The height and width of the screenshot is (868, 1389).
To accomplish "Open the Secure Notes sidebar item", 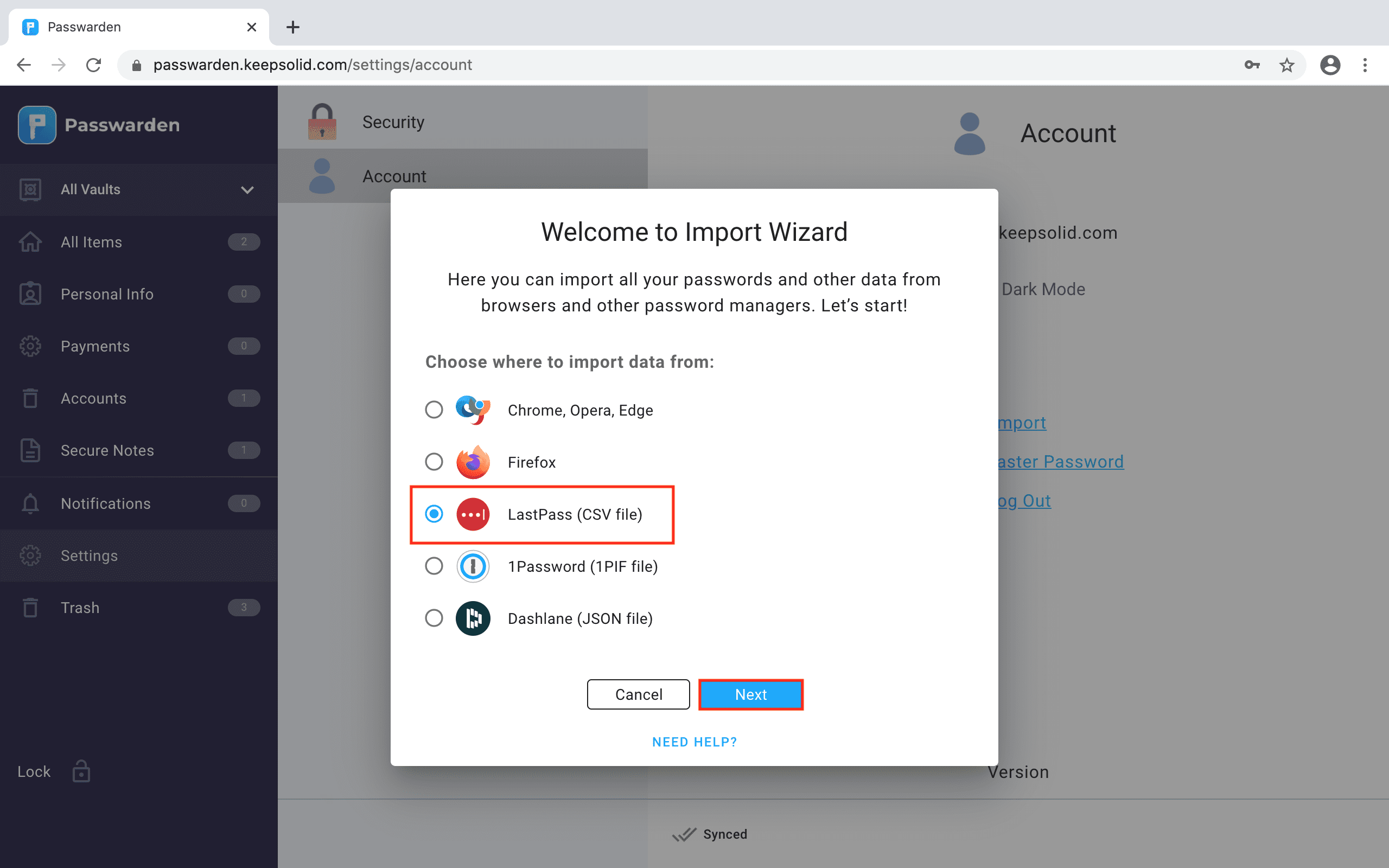I will (x=107, y=451).
